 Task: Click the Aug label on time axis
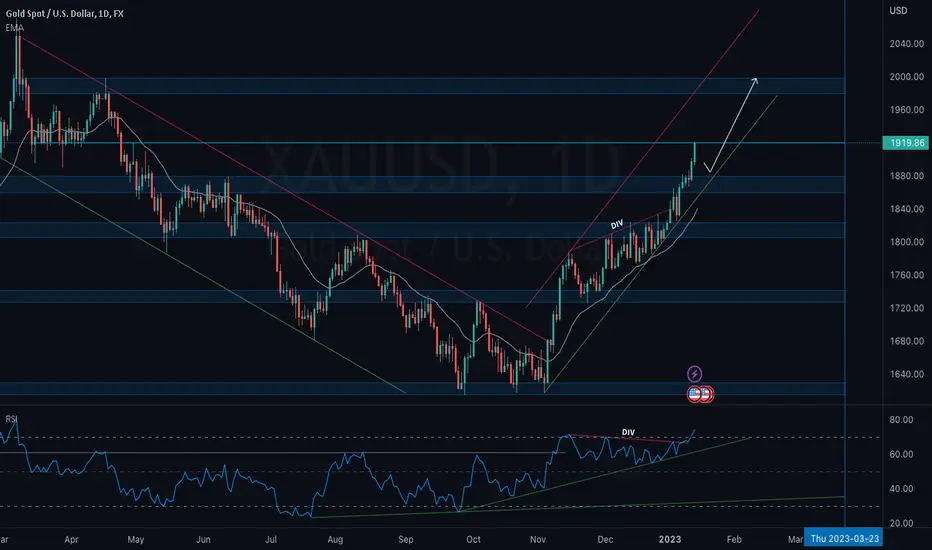point(335,539)
